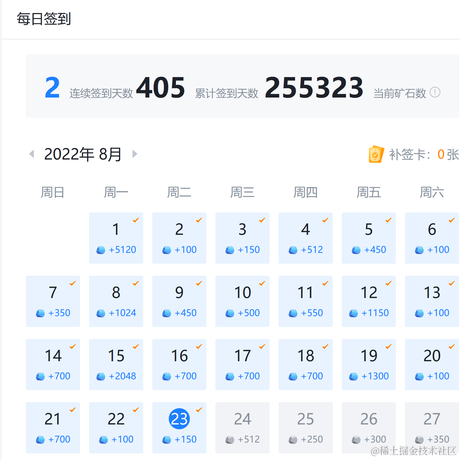Click 周日 weekday header
Viewport: 460px width, 460px height.
click(52, 192)
